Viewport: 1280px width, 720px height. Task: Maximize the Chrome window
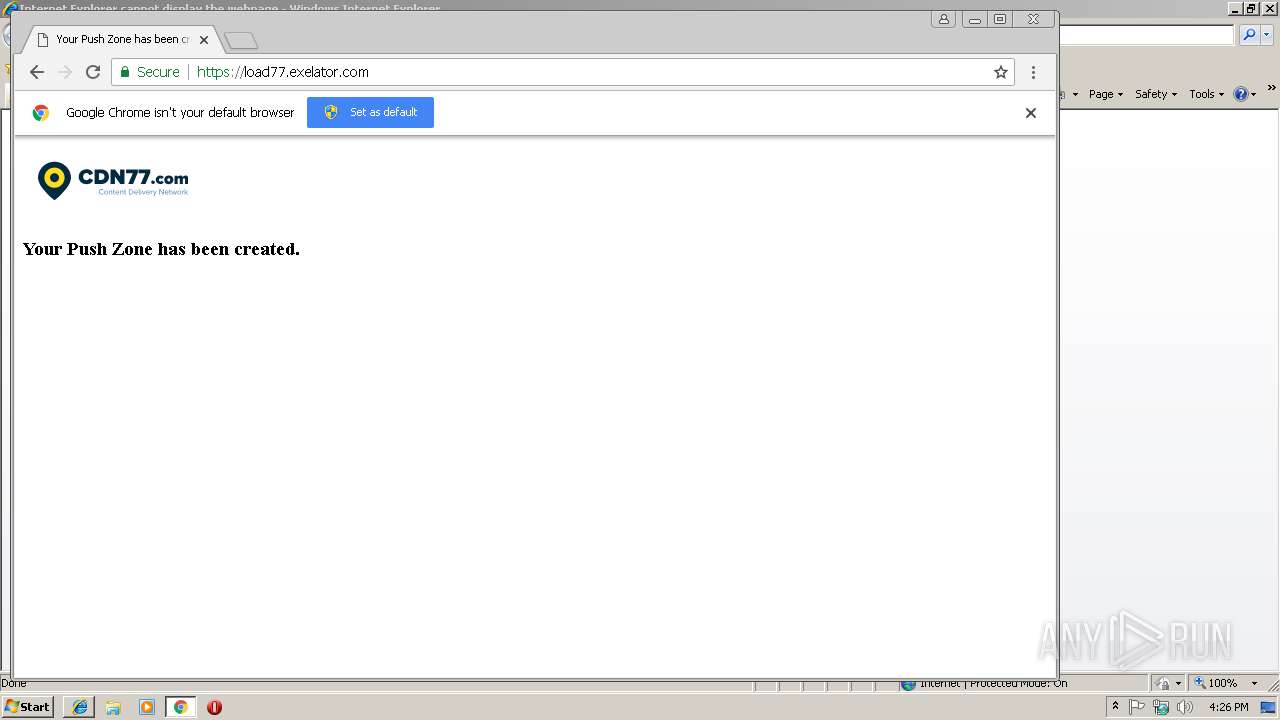1000,19
